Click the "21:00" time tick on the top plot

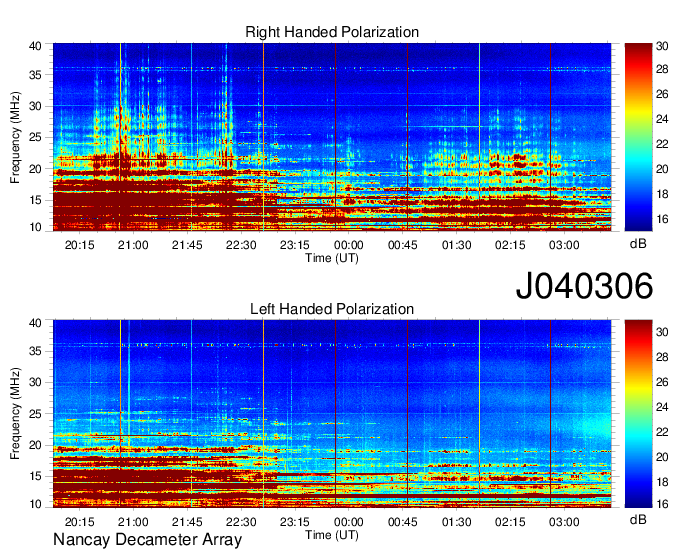(x=133, y=245)
